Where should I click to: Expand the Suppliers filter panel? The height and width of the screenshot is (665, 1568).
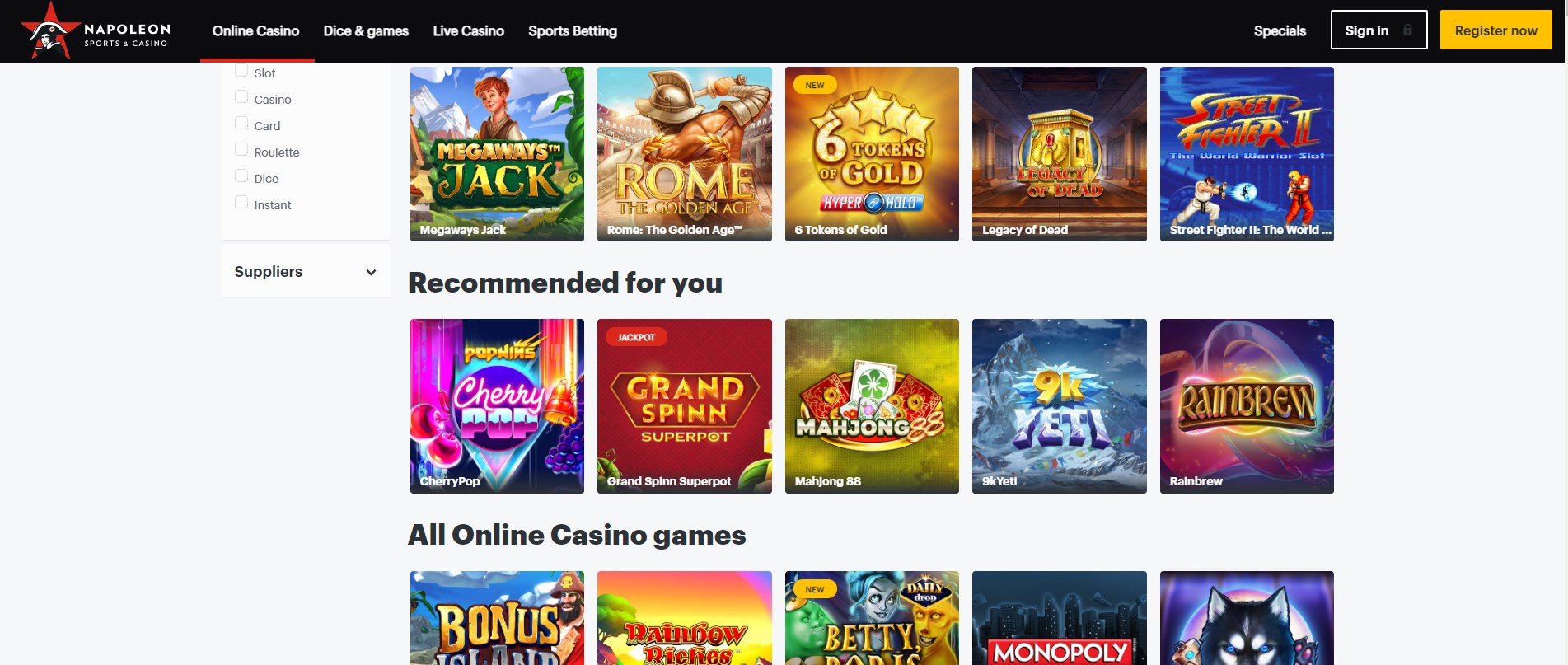click(x=306, y=271)
